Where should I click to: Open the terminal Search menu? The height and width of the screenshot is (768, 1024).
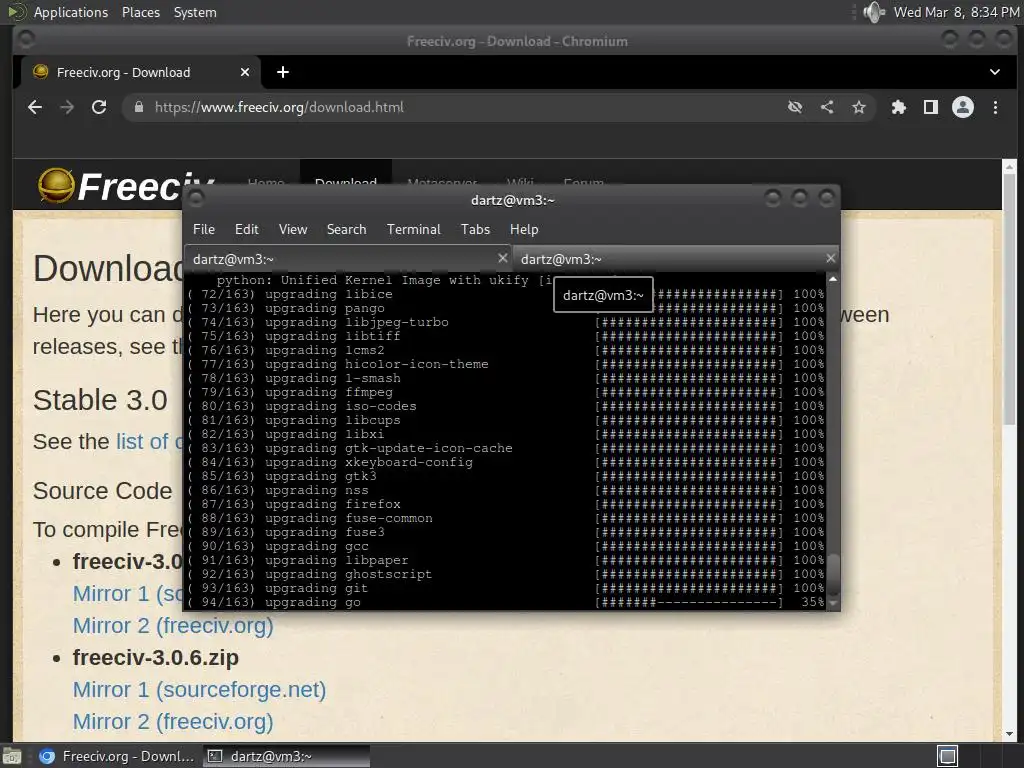tap(346, 229)
